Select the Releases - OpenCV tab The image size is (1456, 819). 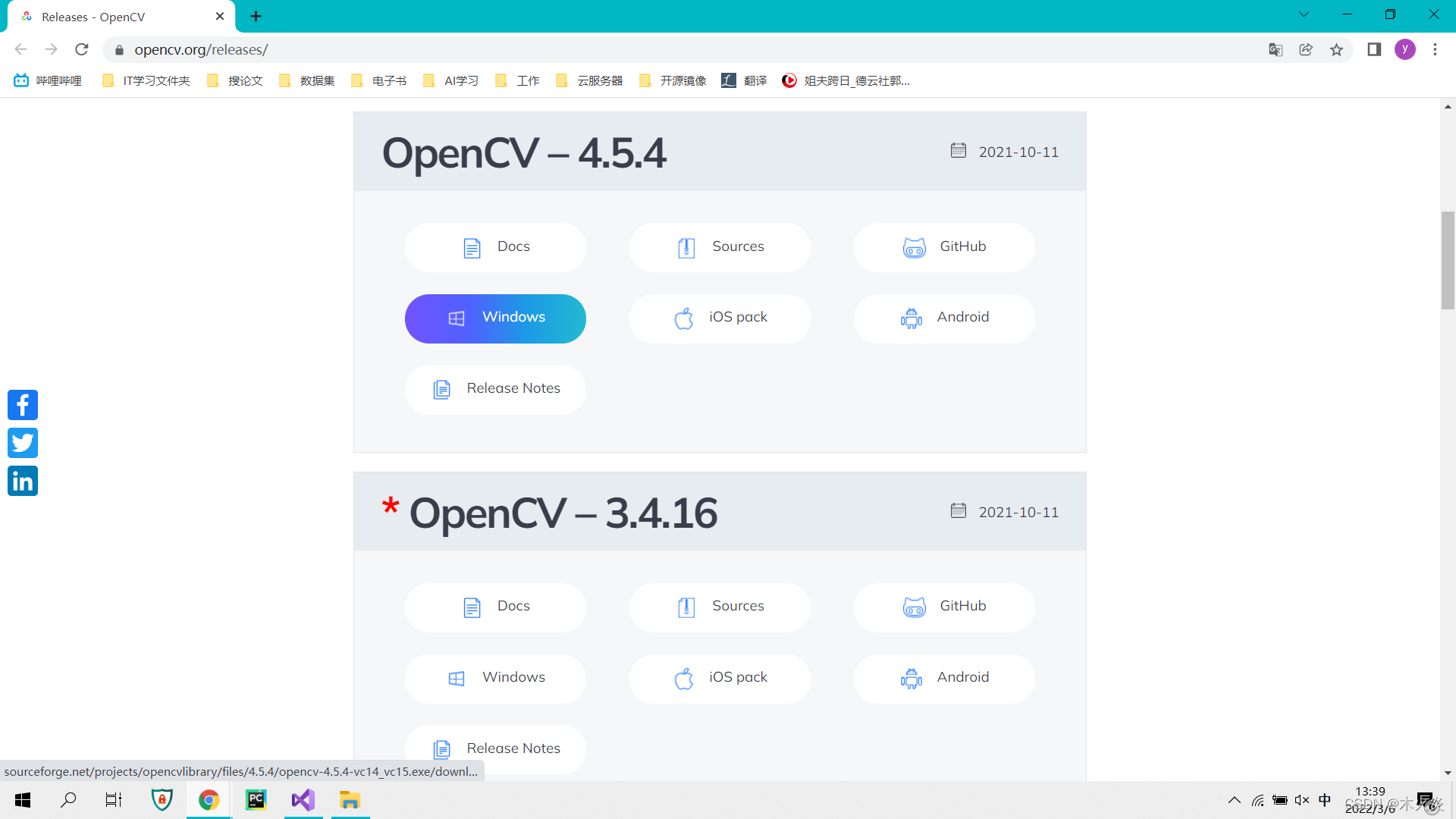pyautogui.click(x=121, y=17)
